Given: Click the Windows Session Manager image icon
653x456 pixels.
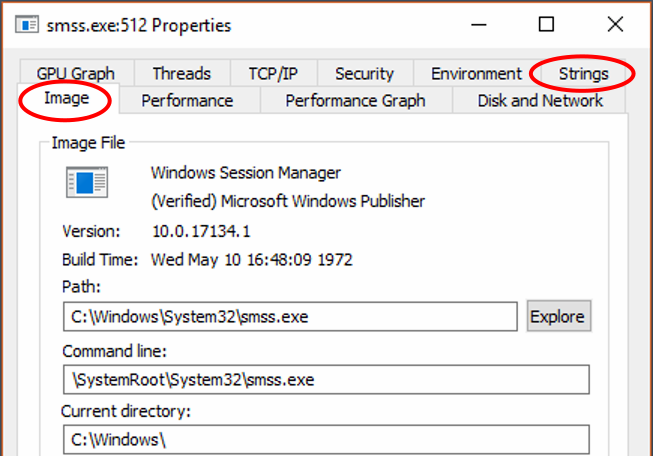Looking at the screenshot, I should pyautogui.click(x=87, y=183).
